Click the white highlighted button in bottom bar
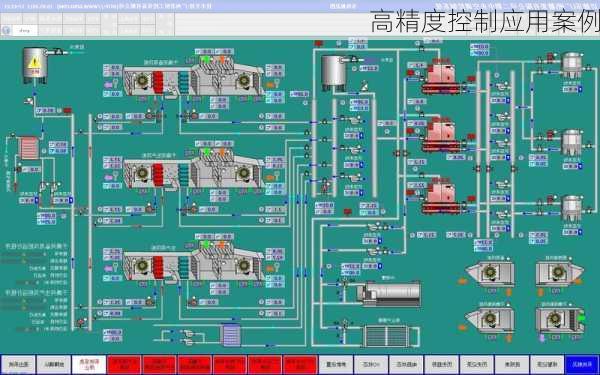This screenshot has width=600, height=375. point(89,365)
